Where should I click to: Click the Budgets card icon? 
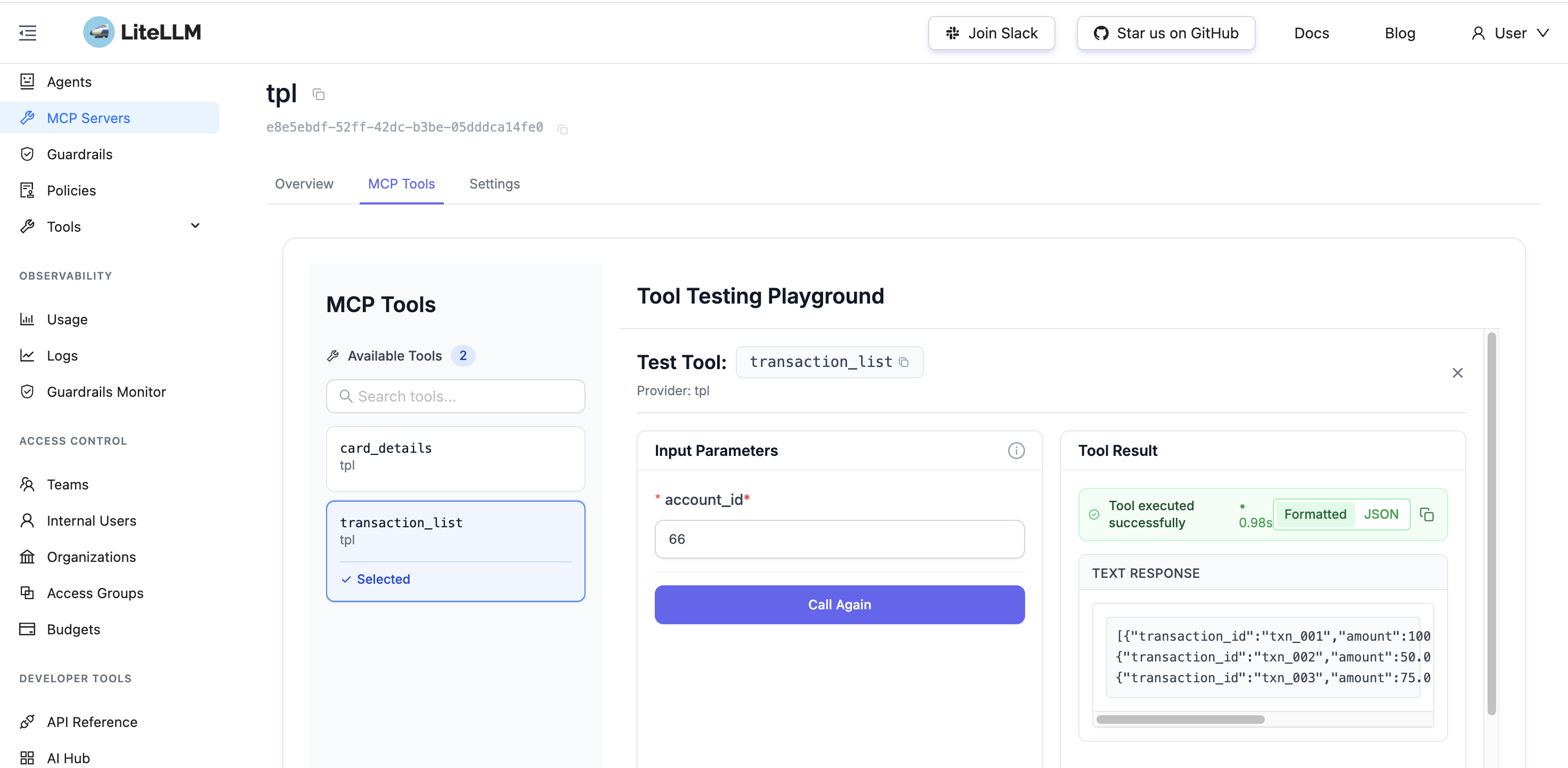(x=27, y=629)
